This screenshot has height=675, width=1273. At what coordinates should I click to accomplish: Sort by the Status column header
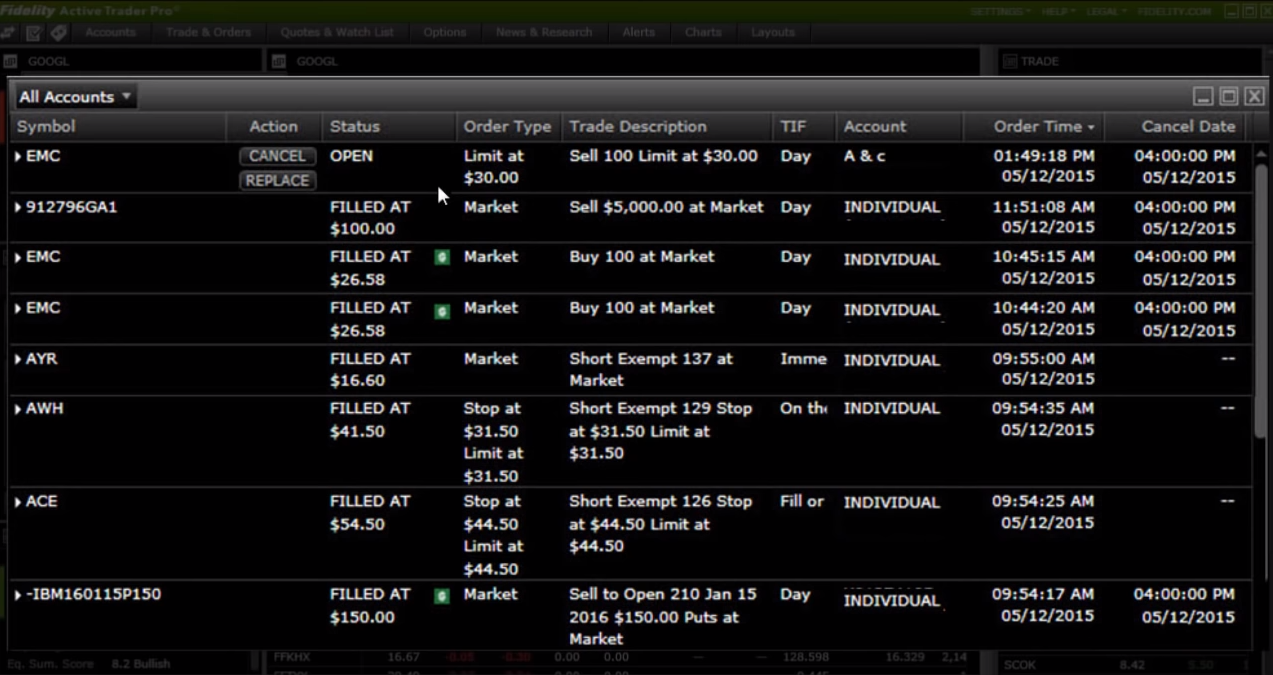(x=389, y=127)
